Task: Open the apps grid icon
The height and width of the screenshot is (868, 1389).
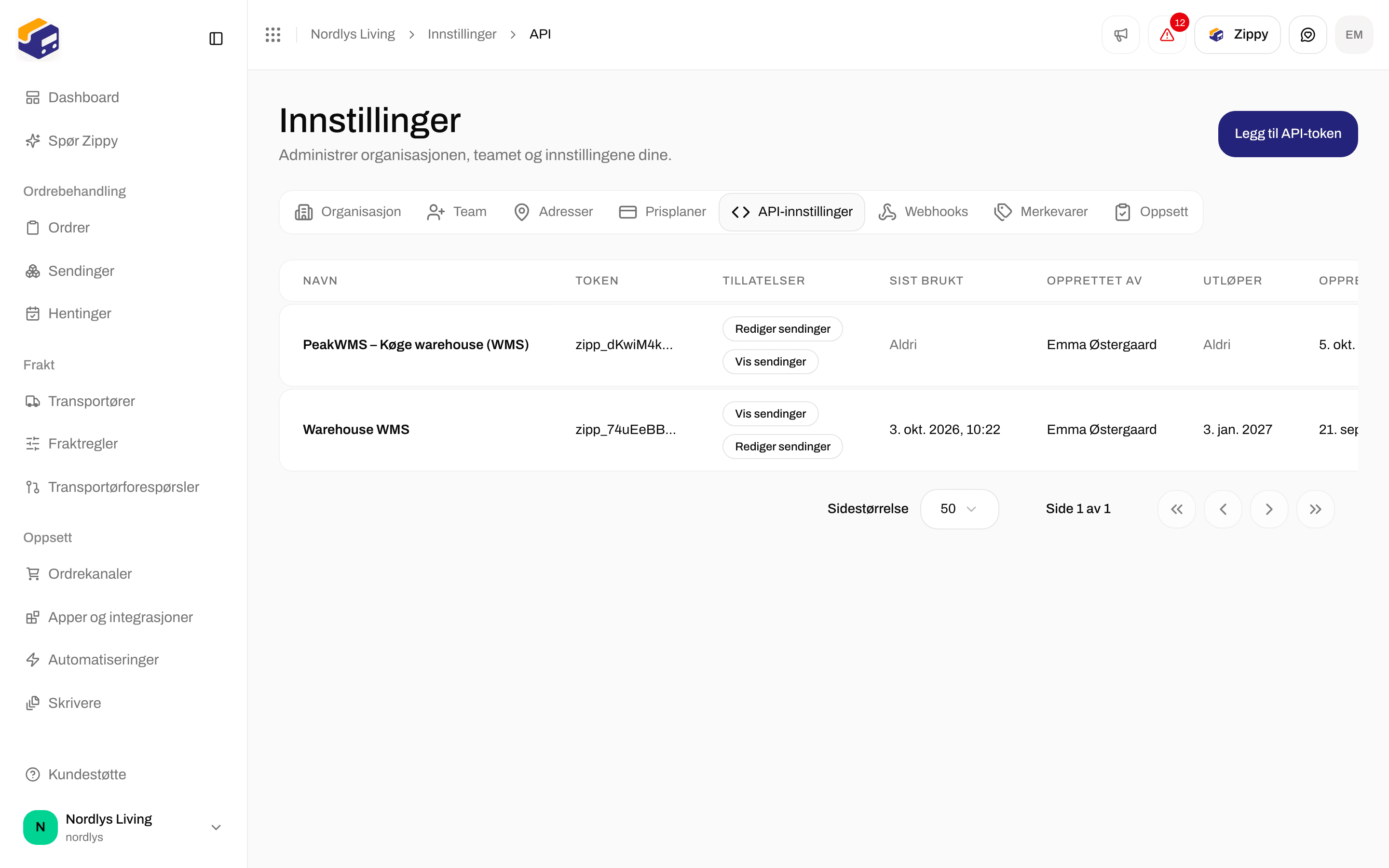Action: 272,34
